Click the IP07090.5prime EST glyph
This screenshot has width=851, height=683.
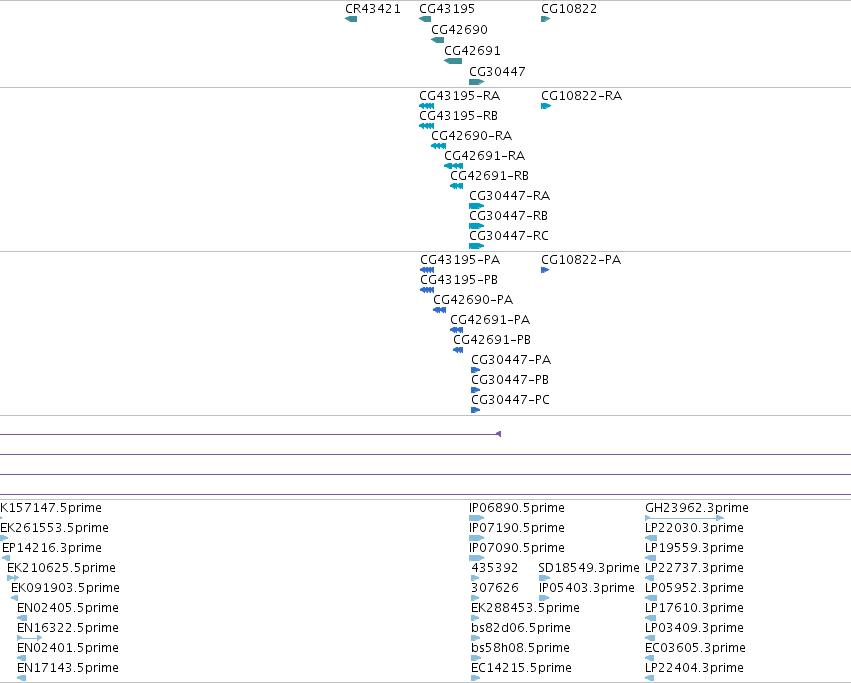point(477,558)
